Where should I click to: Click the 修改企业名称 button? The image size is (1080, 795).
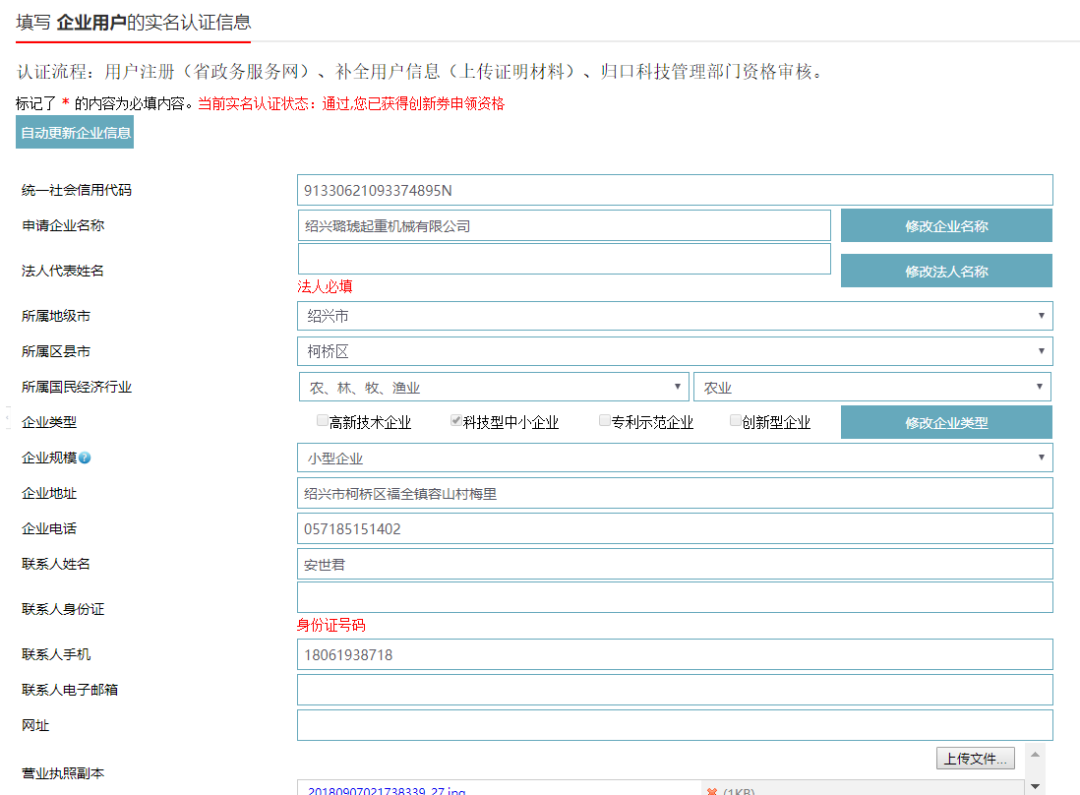click(x=946, y=226)
